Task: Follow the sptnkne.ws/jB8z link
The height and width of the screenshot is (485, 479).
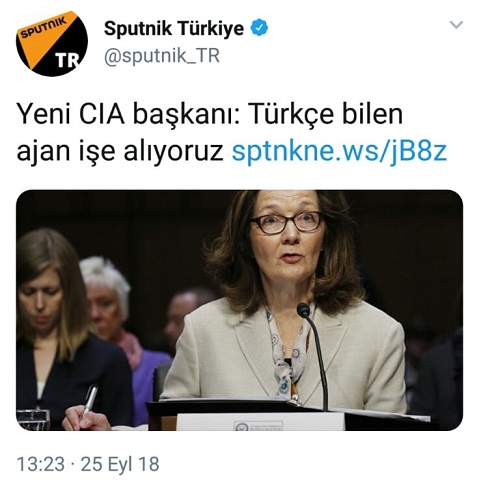Action: [x=339, y=150]
